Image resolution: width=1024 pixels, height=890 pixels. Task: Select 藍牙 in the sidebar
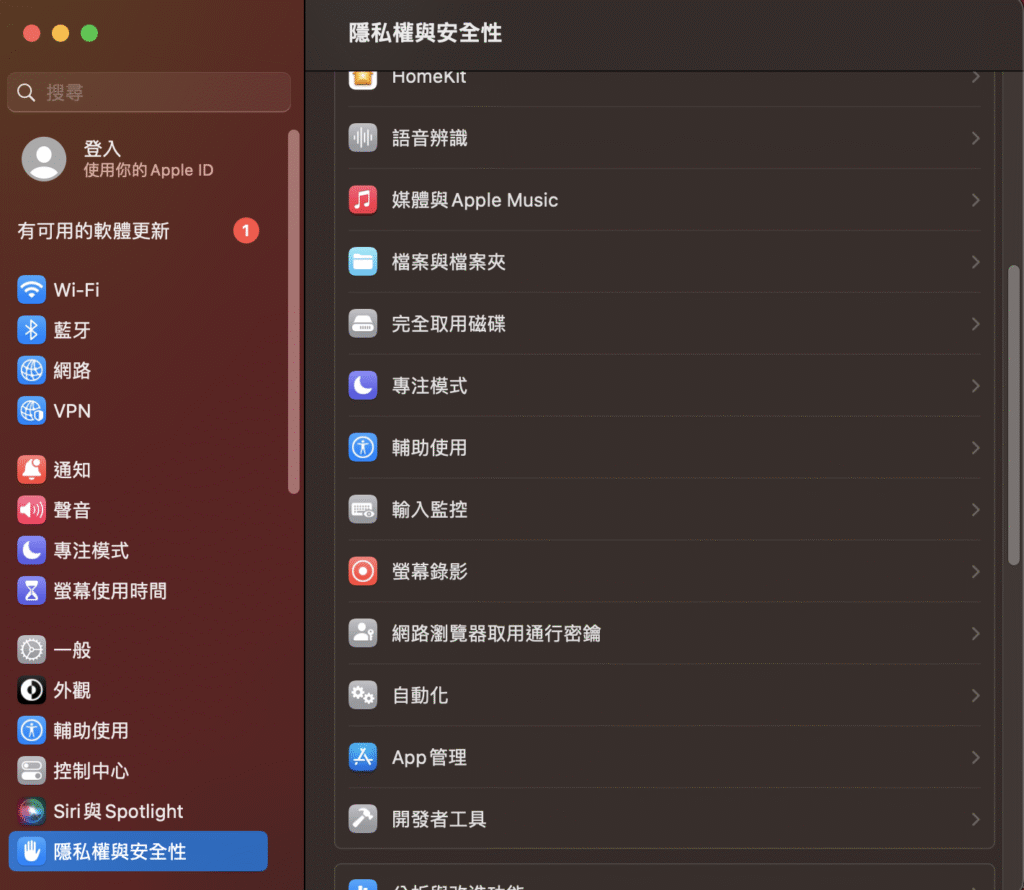[72, 330]
